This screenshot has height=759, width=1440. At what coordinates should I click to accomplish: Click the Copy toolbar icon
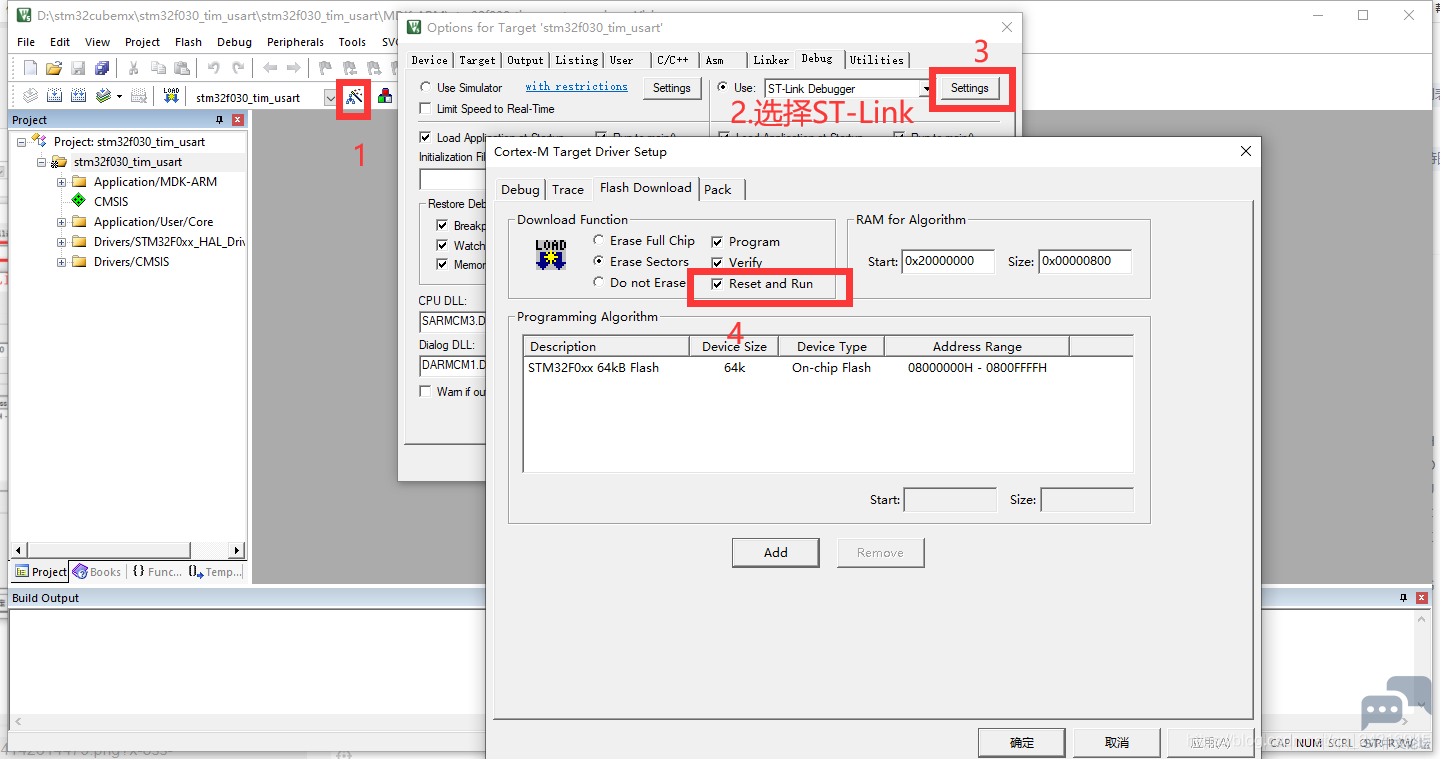(x=158, y=68)
